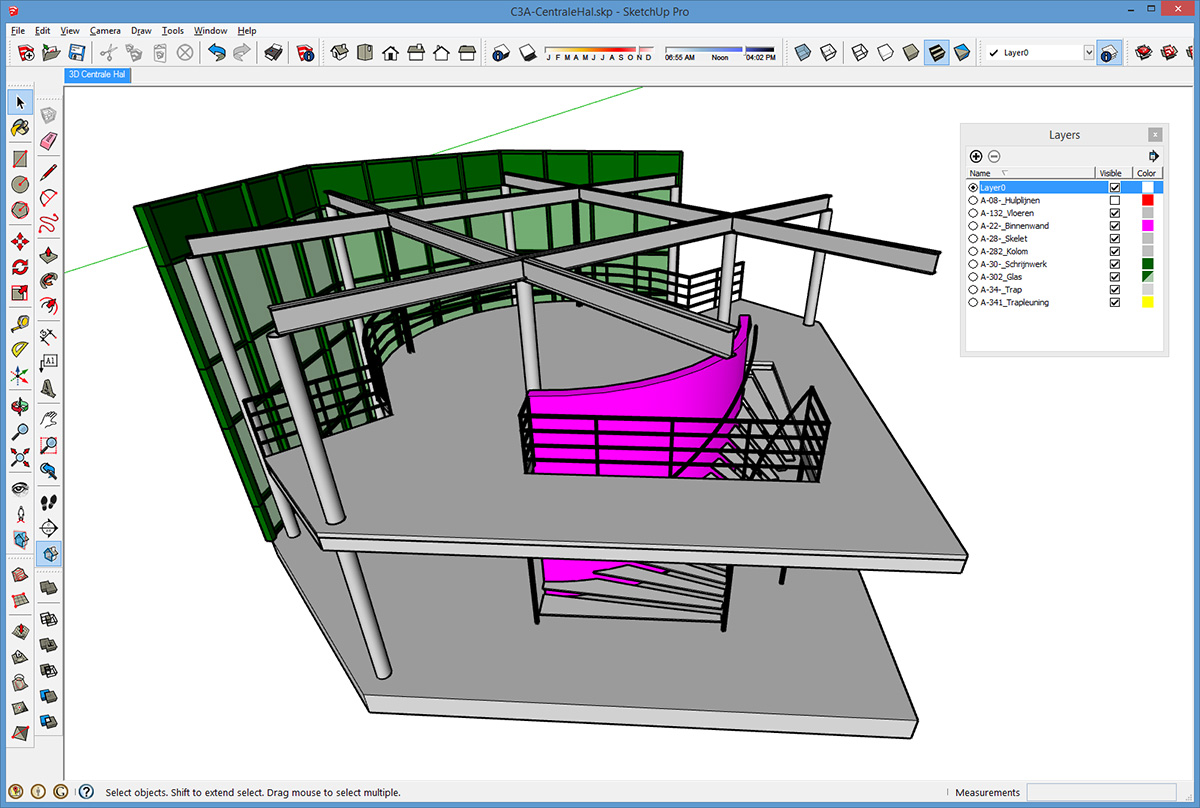Activate the Look Around eye tool
The image size is (1200, 808).
[20, 488]
